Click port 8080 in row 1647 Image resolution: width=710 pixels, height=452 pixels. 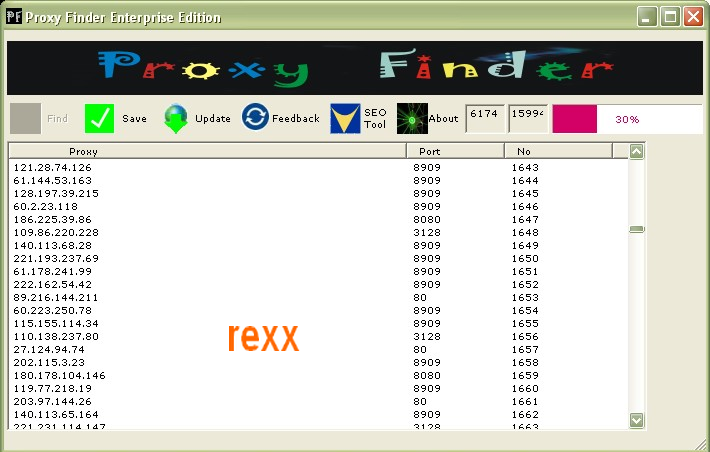pos(427,220)
